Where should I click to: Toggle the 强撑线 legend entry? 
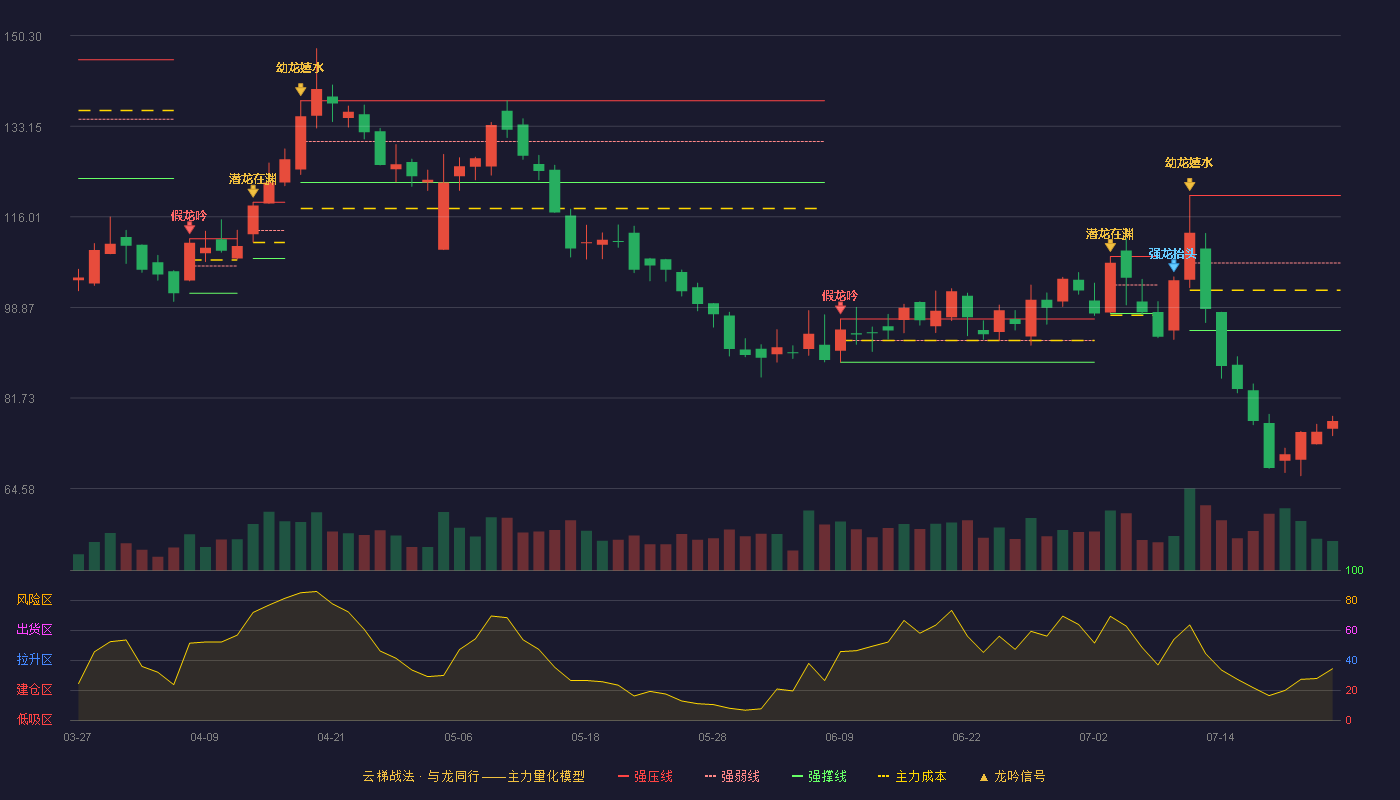(x=819, y=776)
